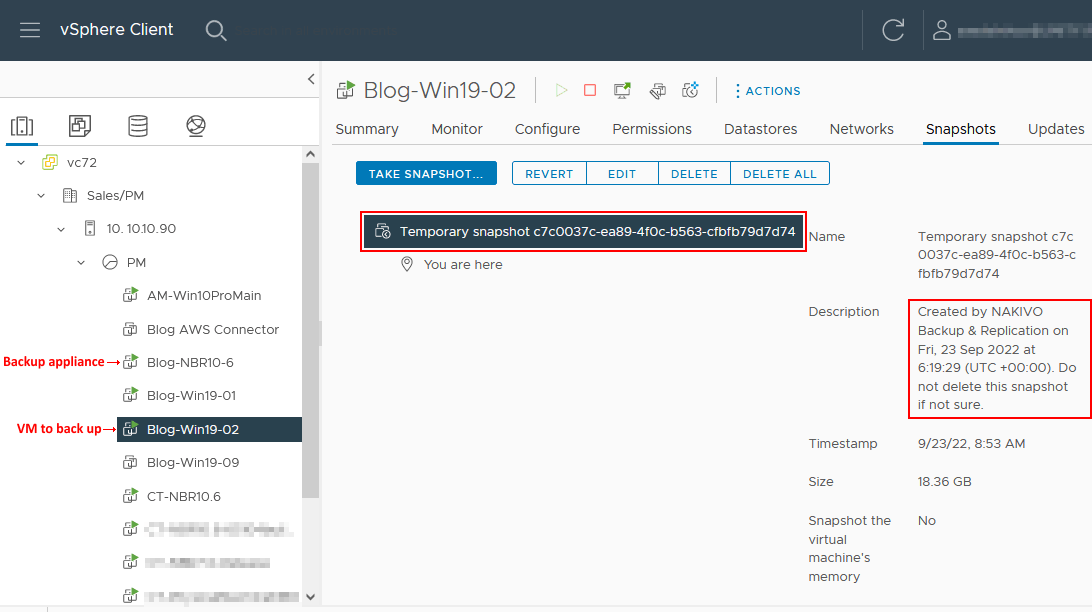Screen dimensions: 1092x612
Task: Open the ACTIONS dropdown menu
Action: 767,91
